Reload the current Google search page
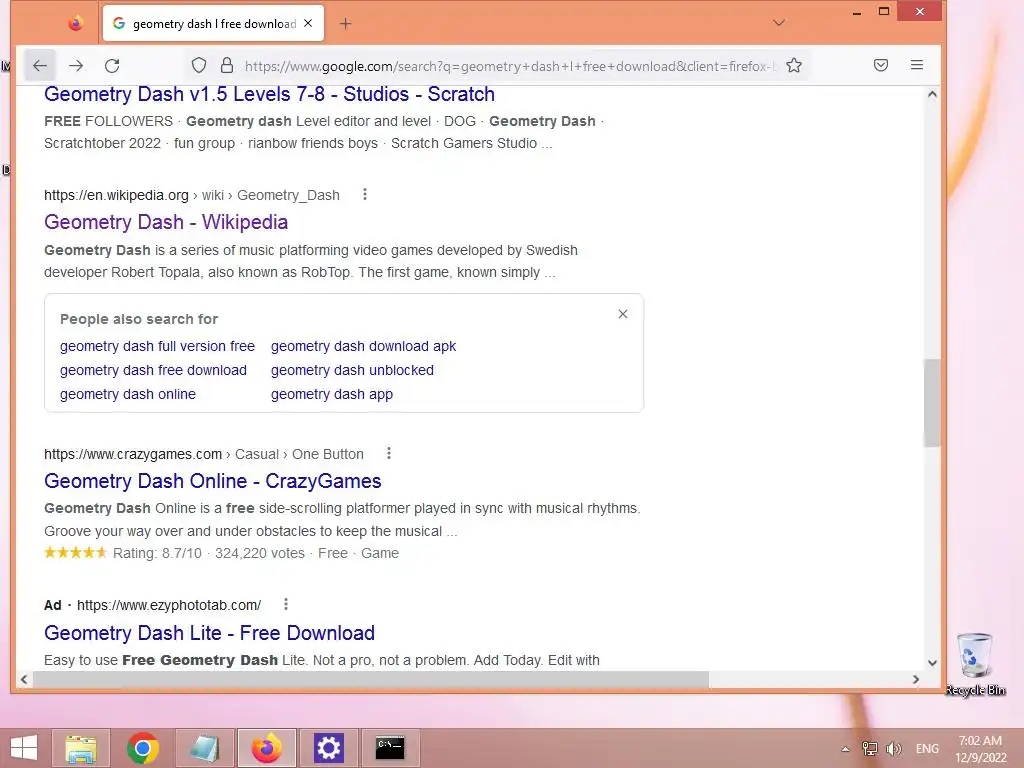The width and height of the screenshot is (1024, 768). coord(112,65)
